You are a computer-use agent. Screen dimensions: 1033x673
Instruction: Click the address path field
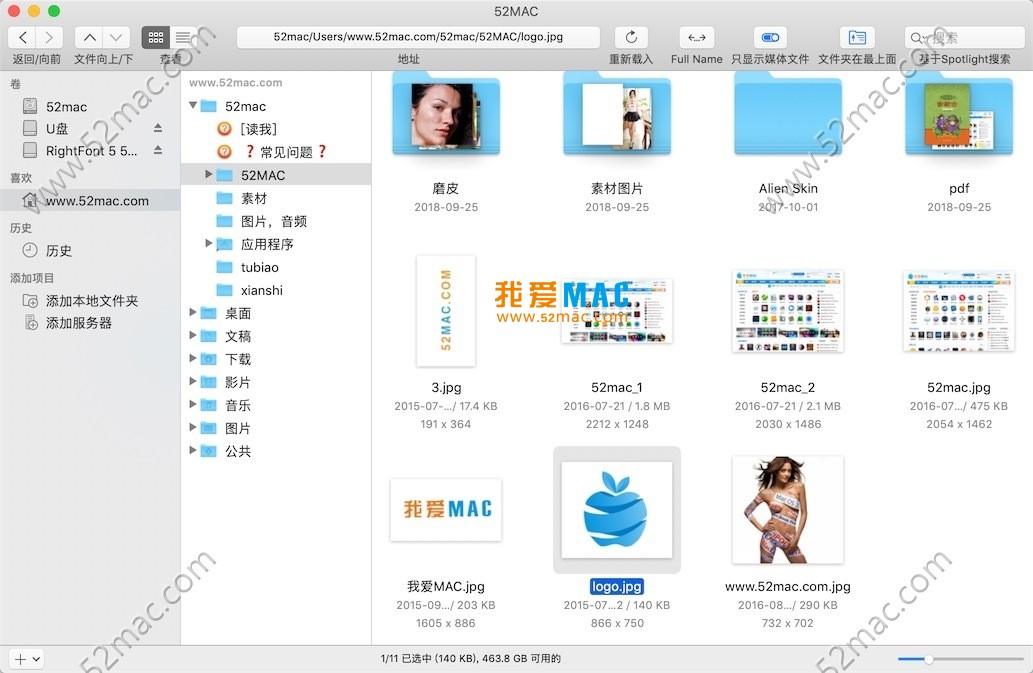418,38
